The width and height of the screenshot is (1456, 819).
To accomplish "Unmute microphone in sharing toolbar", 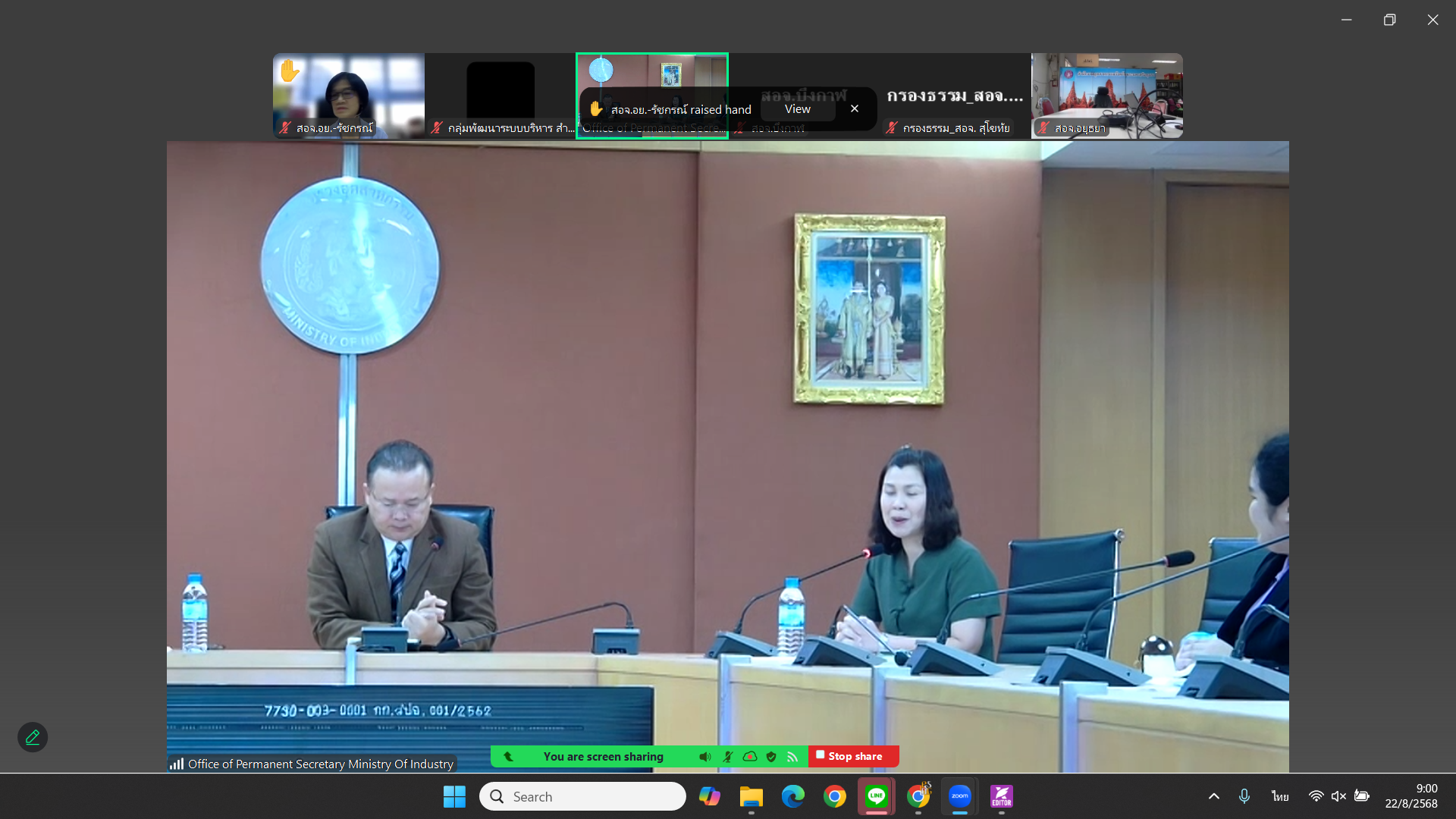I will tap(727, 756).
